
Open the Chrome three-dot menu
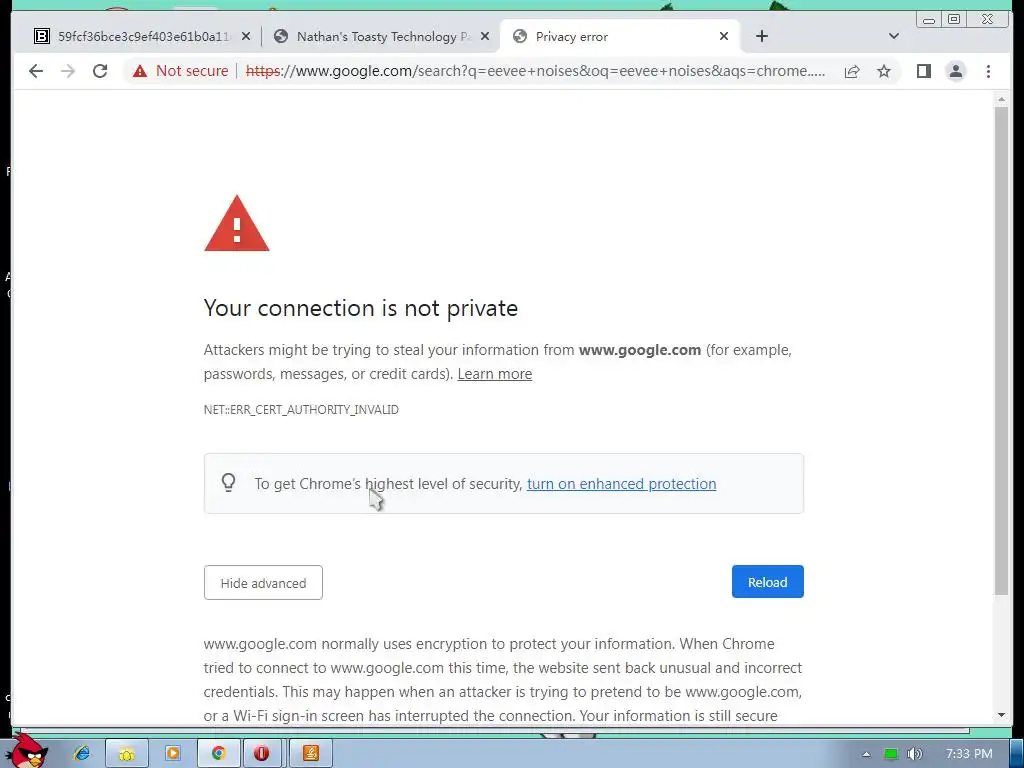(988, 71)
